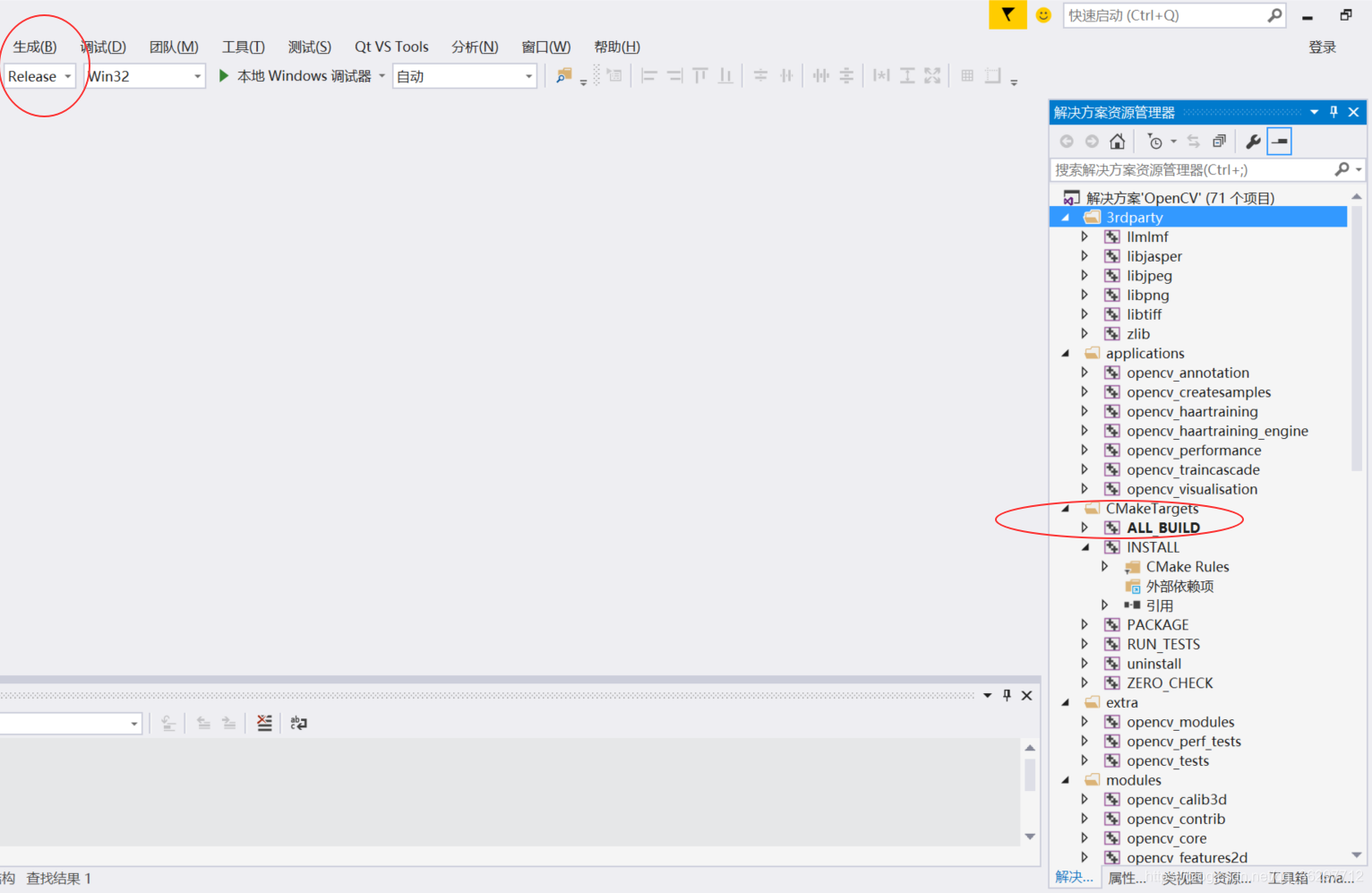Click the align lefts toolbar icon
The height and width of the screenshot is (893, 1372).
[649, 76]
